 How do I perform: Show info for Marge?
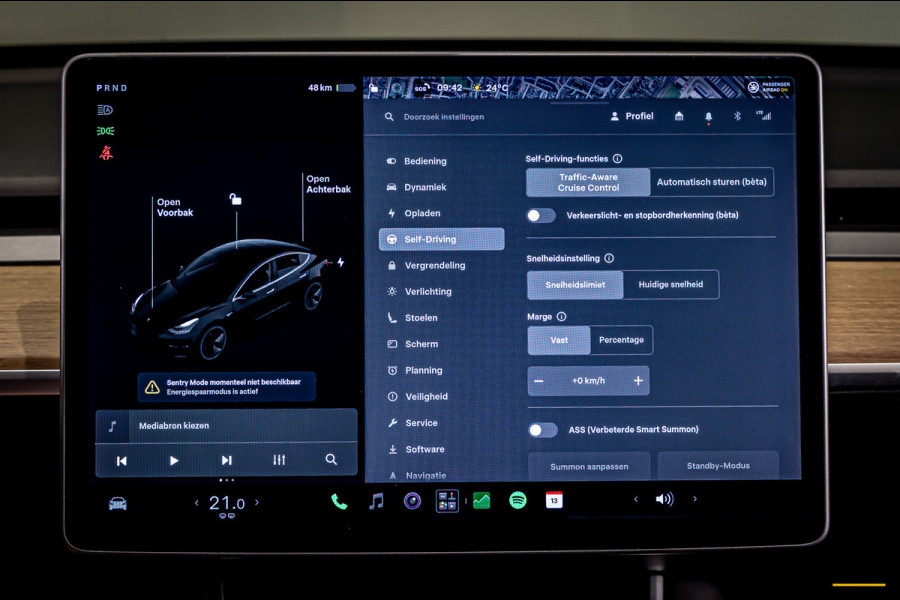tap(561, 316)
